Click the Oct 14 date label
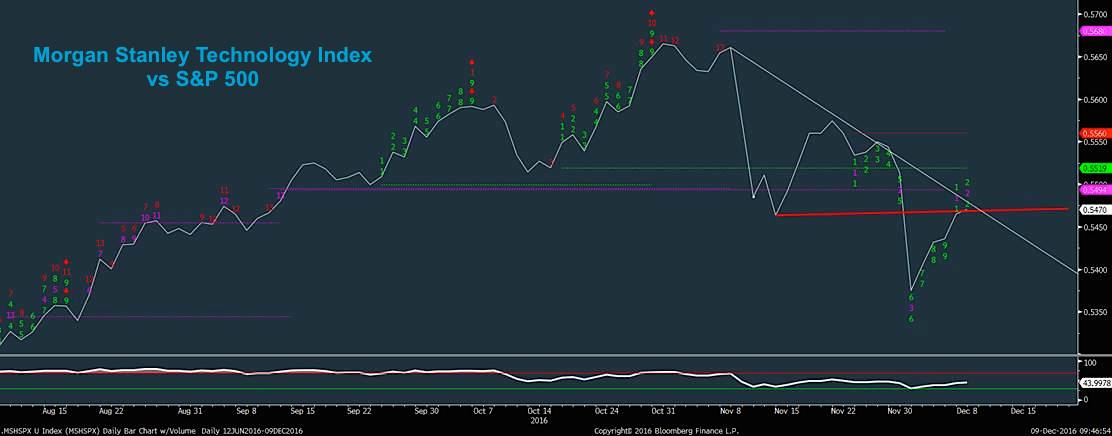Image resolution: width=1112 pixels, height=436 pixels. coord(540,410)
